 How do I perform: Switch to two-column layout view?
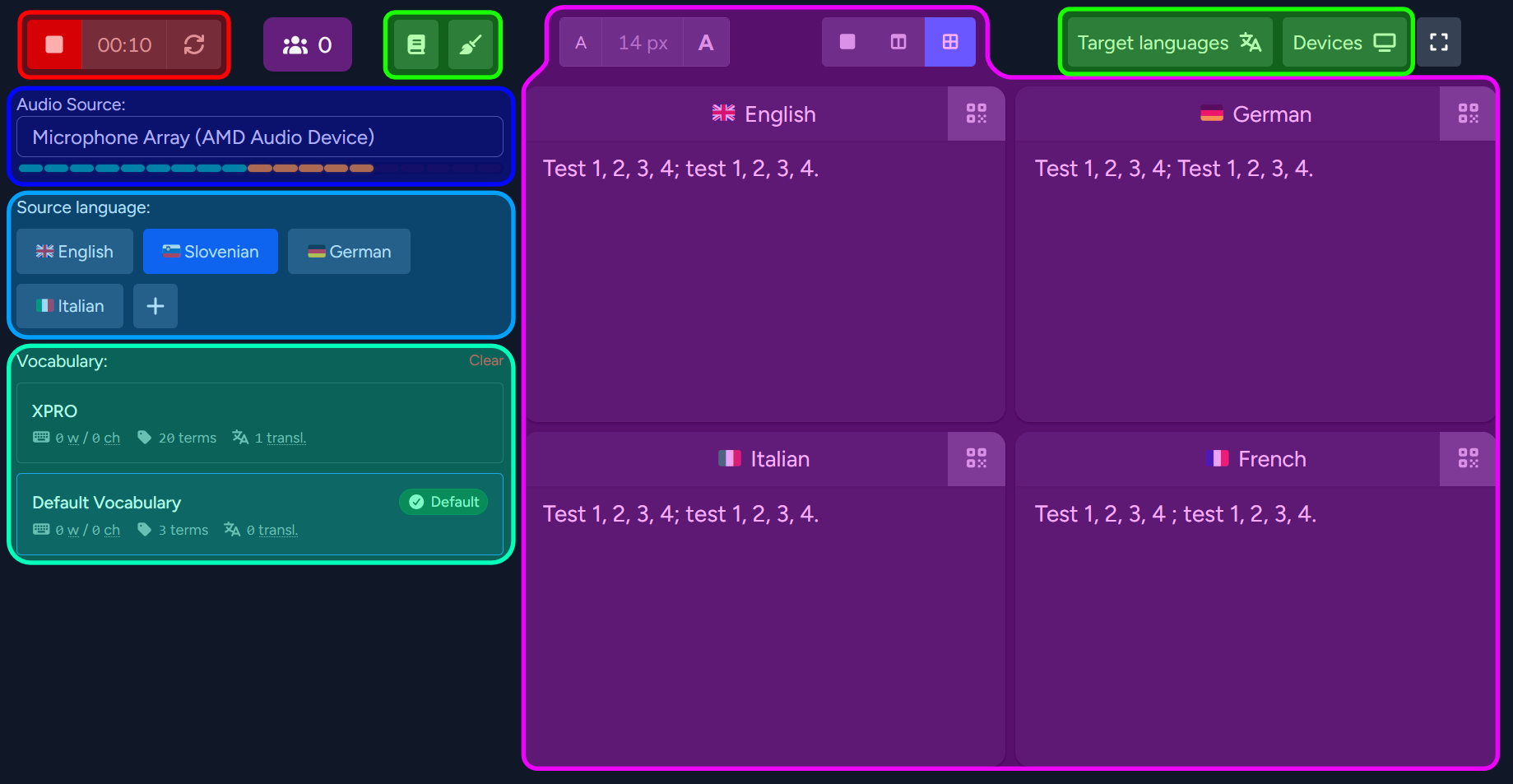click(898, 42)
